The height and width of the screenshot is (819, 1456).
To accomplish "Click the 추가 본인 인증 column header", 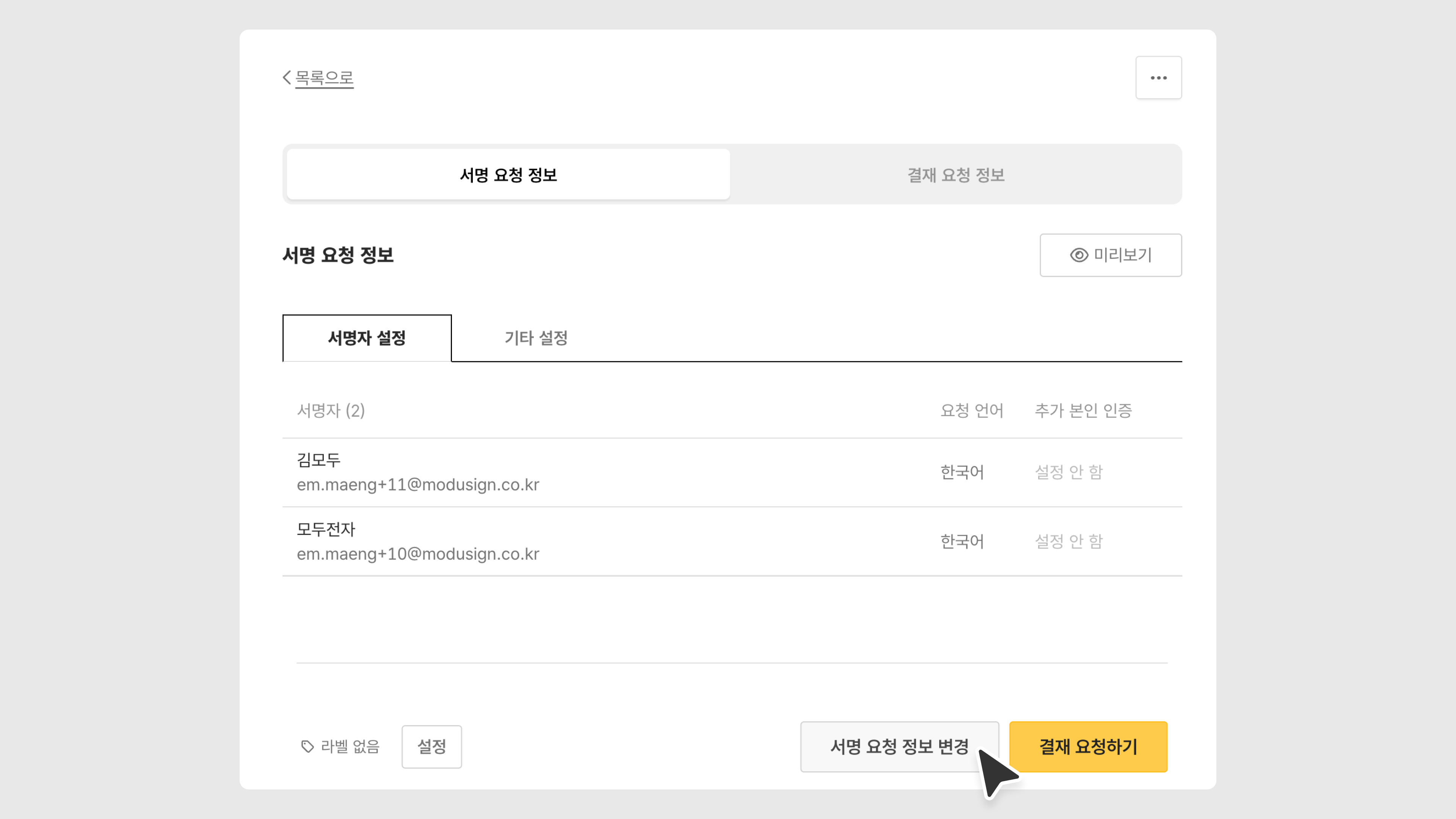I will click(x=1083, y=410).
